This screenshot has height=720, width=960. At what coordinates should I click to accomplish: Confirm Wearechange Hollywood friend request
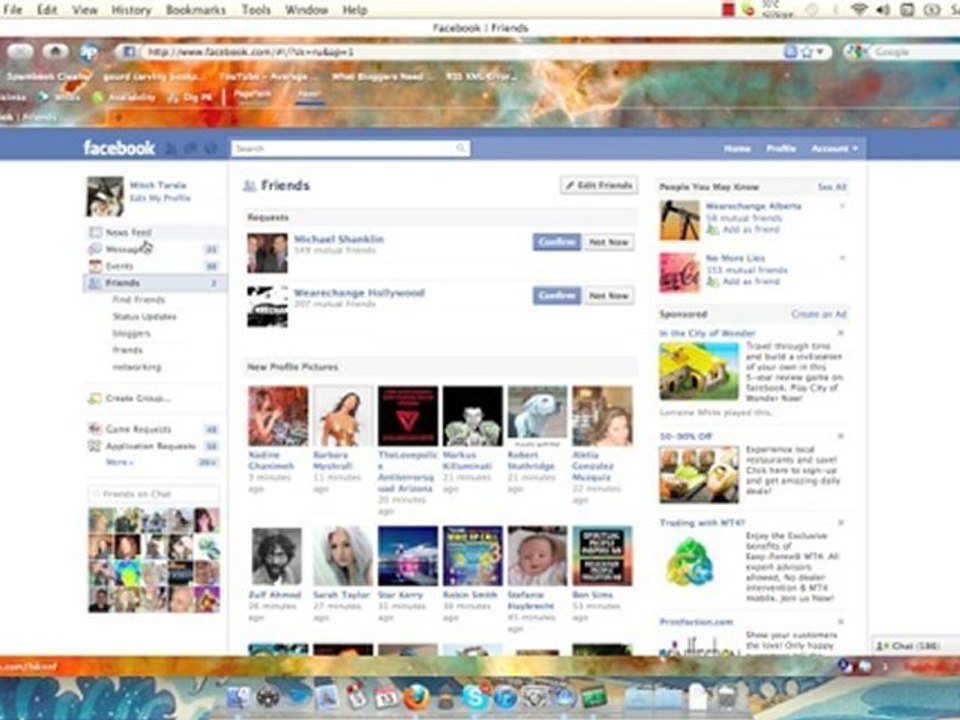coord(556,296)
